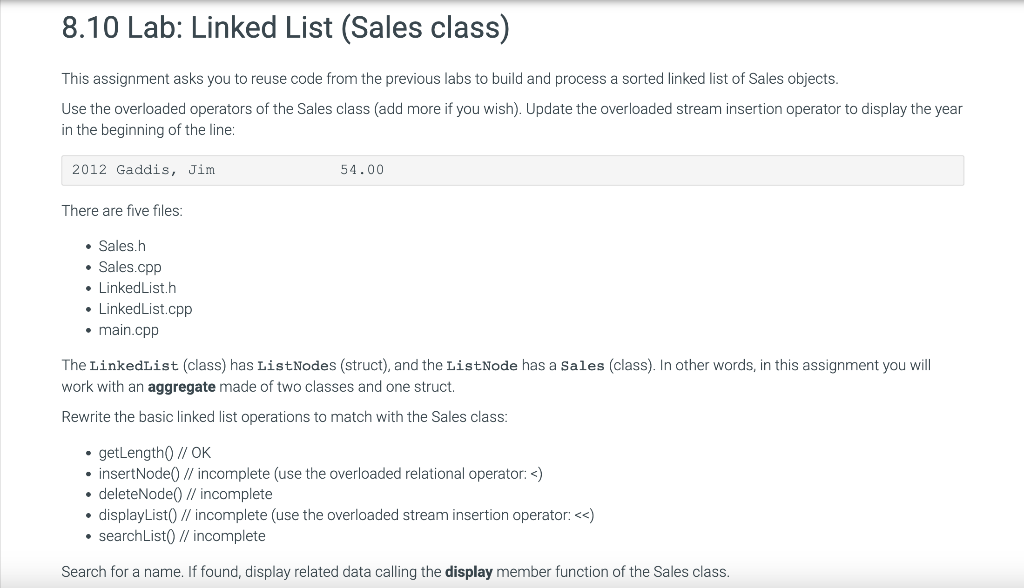The image size is (1024, 588).
Task: Click the '54.00' value in code block
Action: (x=362, y=170)
